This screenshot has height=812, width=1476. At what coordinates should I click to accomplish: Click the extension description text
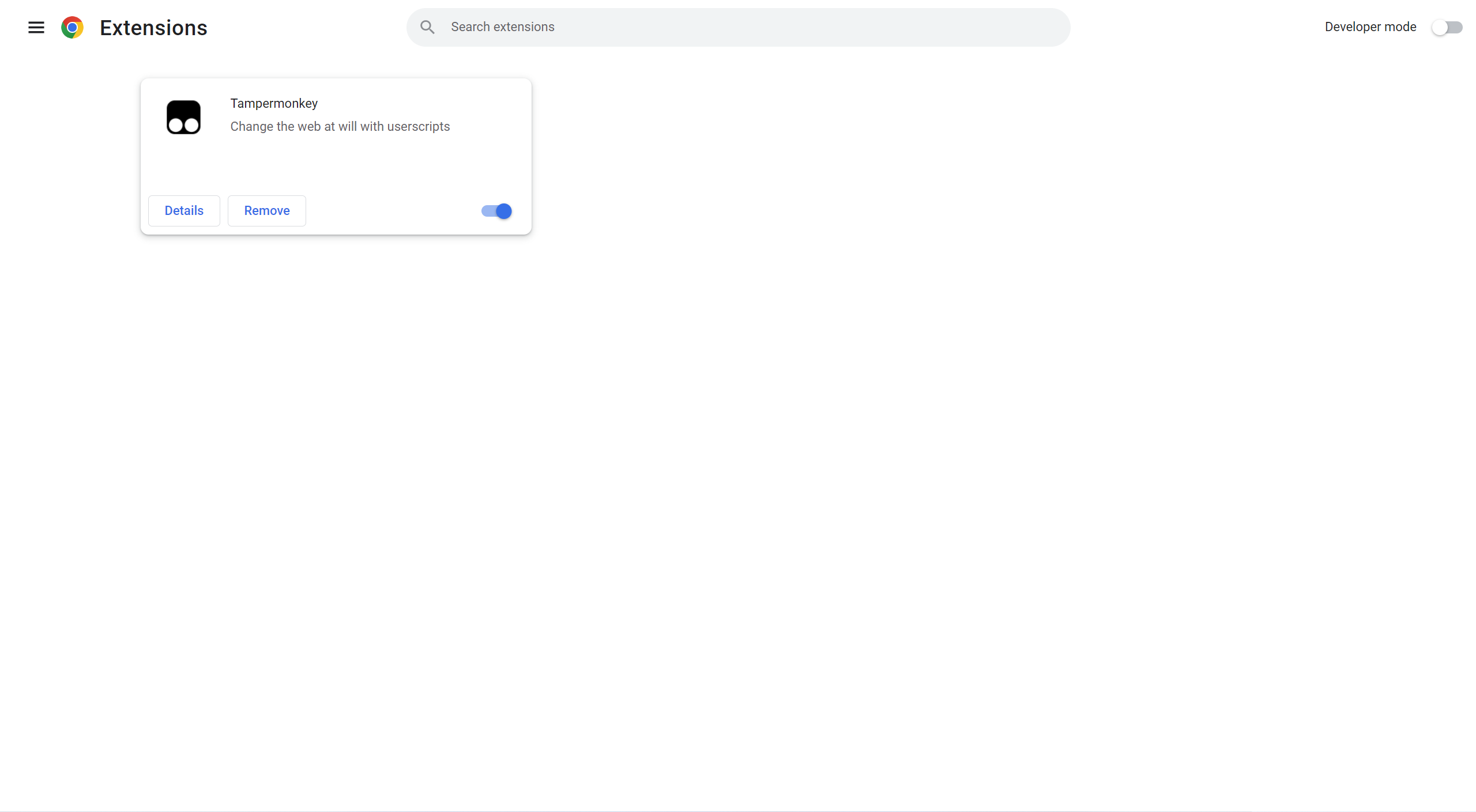[340, 126]
